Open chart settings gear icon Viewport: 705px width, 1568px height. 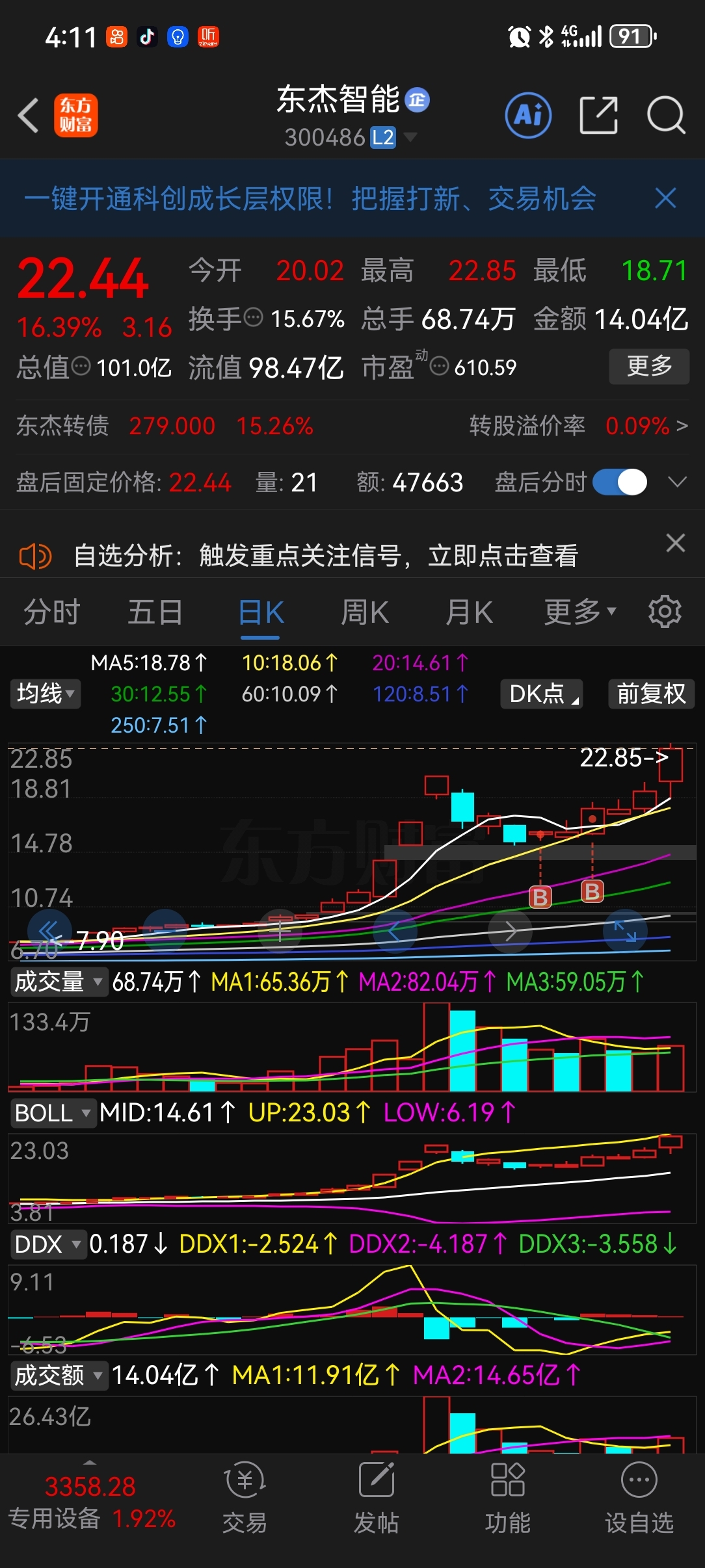[x=665, y=611]
